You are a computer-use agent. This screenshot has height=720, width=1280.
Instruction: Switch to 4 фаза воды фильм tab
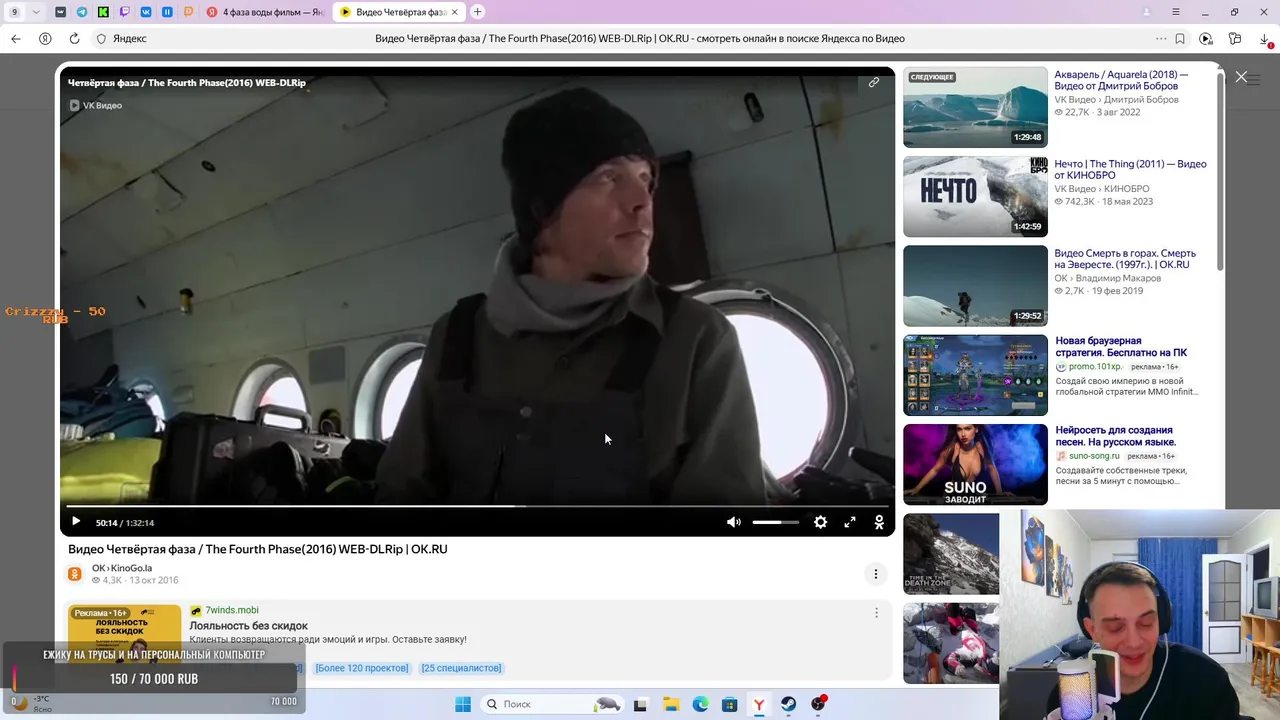click(x=266, y=12)
